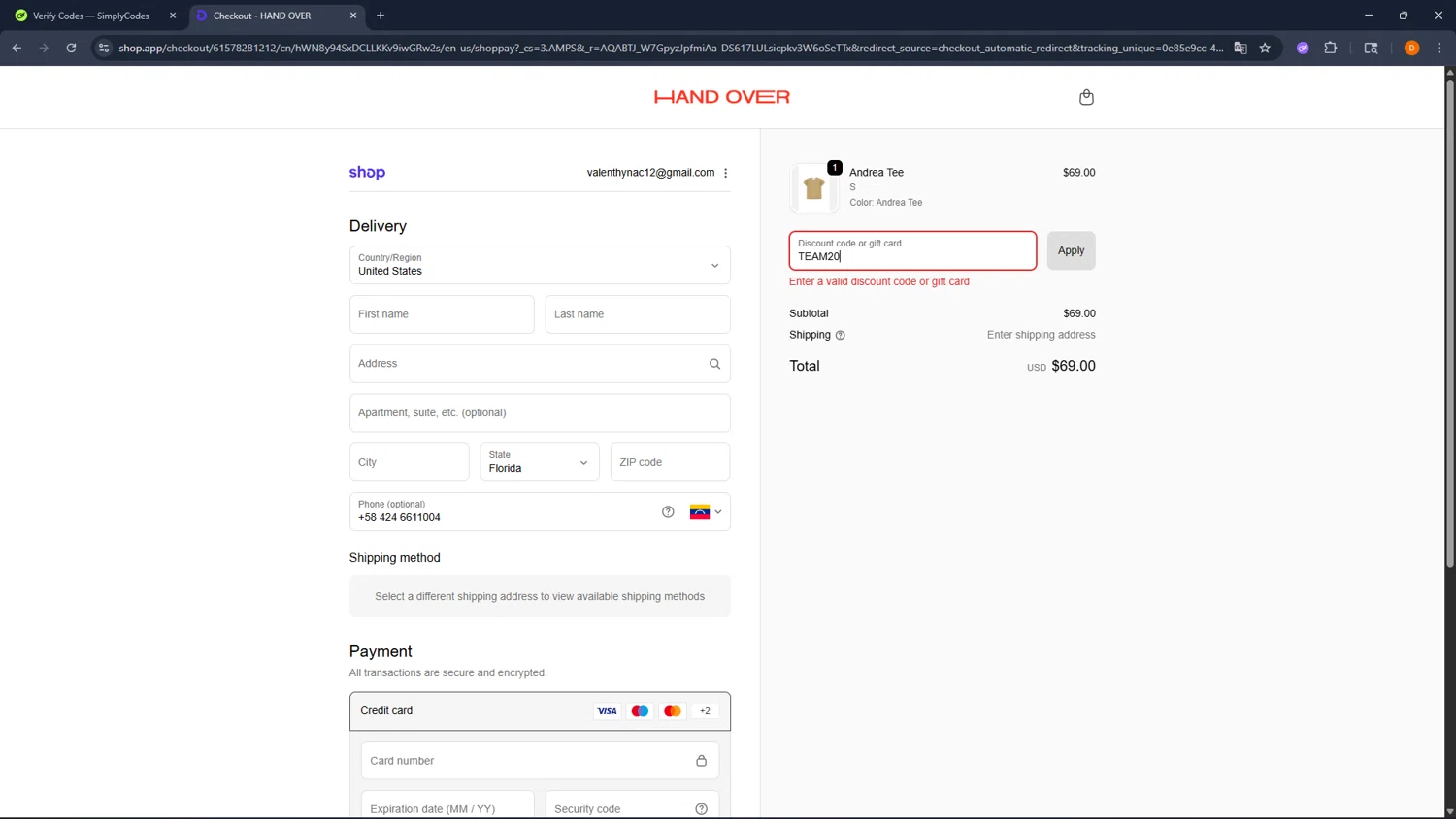Open the State dropdown showing Florida
The image size is (1456, 819).
tap(540, 462)
